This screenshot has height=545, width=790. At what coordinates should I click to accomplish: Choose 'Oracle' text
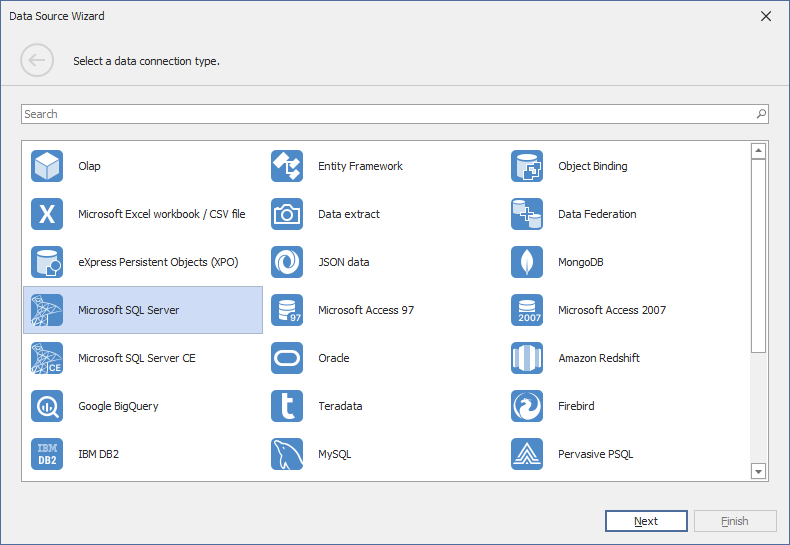(x=334, y=358)
